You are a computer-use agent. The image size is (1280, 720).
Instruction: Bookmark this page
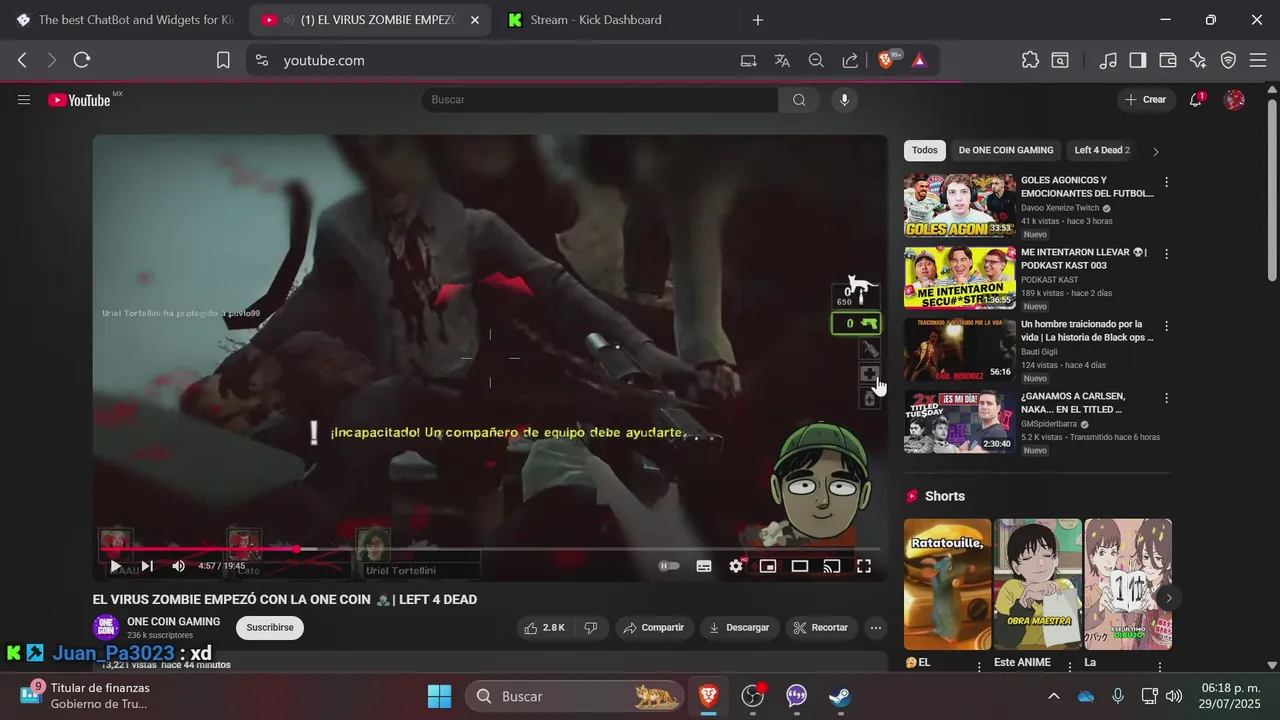pos(223,60)
